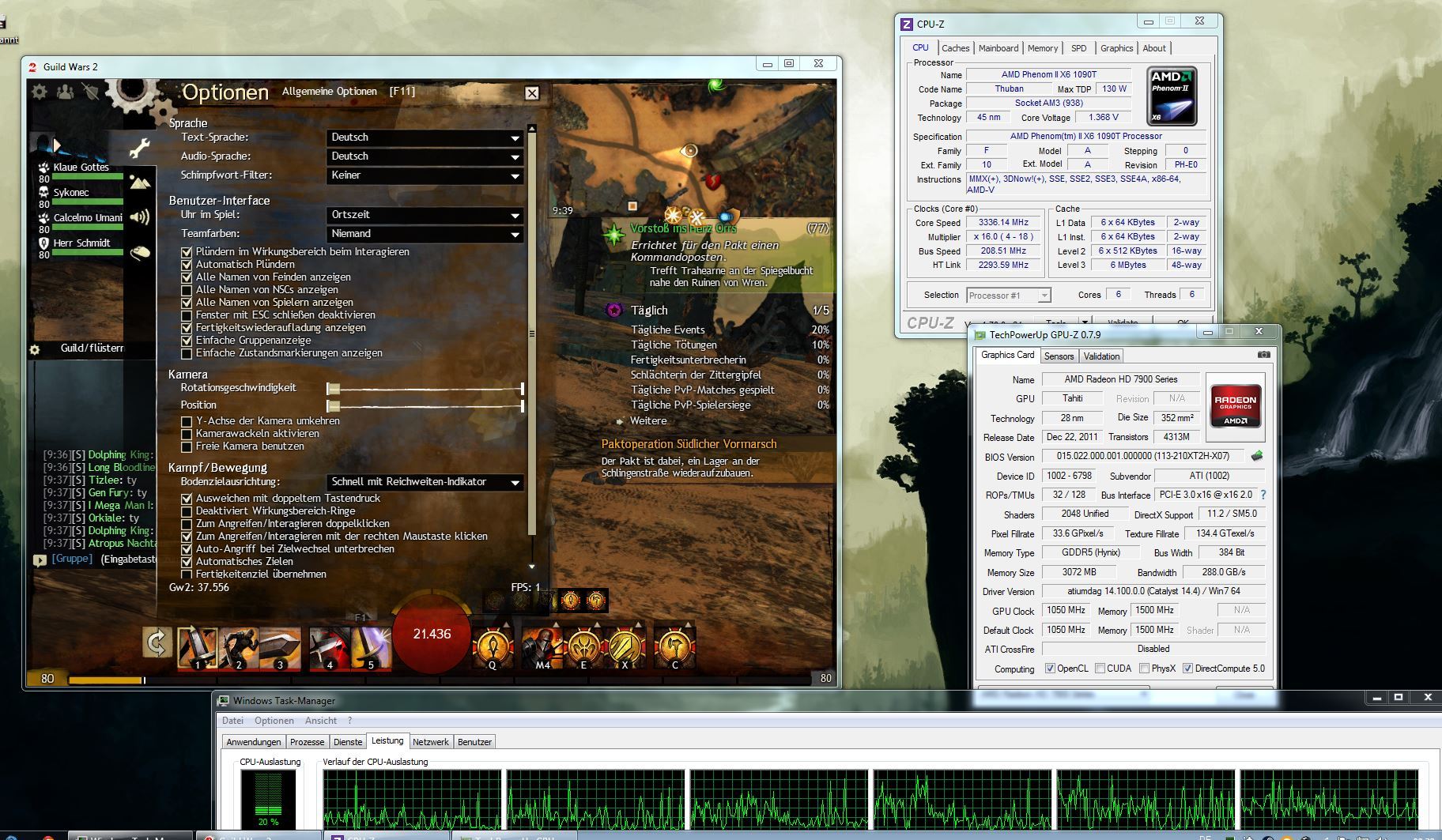This screenshot has width=1442, height=840.
Task: Open the game menu gear icon in Guild Wars 2
Action: [x=39, y=92]
